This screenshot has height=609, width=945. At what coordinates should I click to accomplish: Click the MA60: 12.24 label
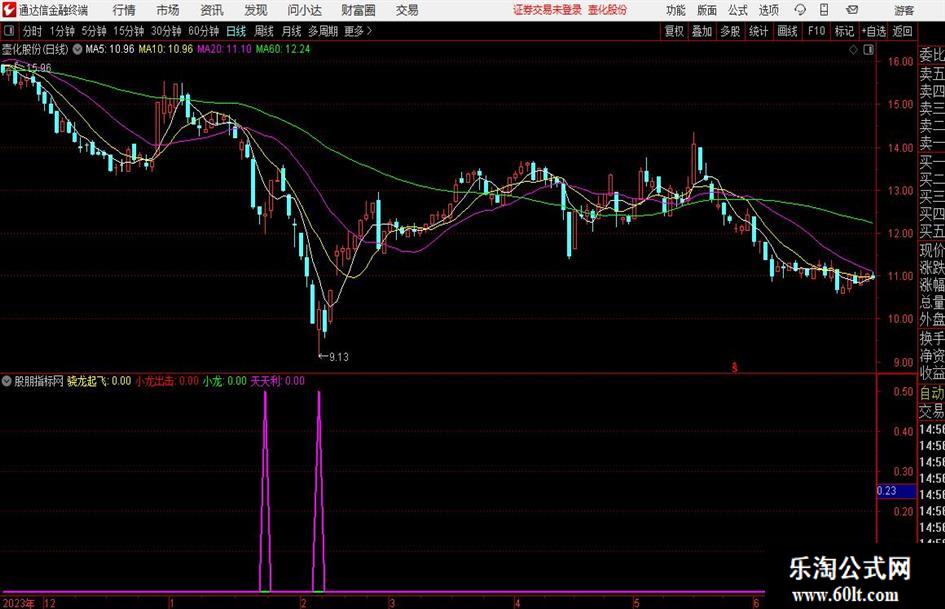283,49
